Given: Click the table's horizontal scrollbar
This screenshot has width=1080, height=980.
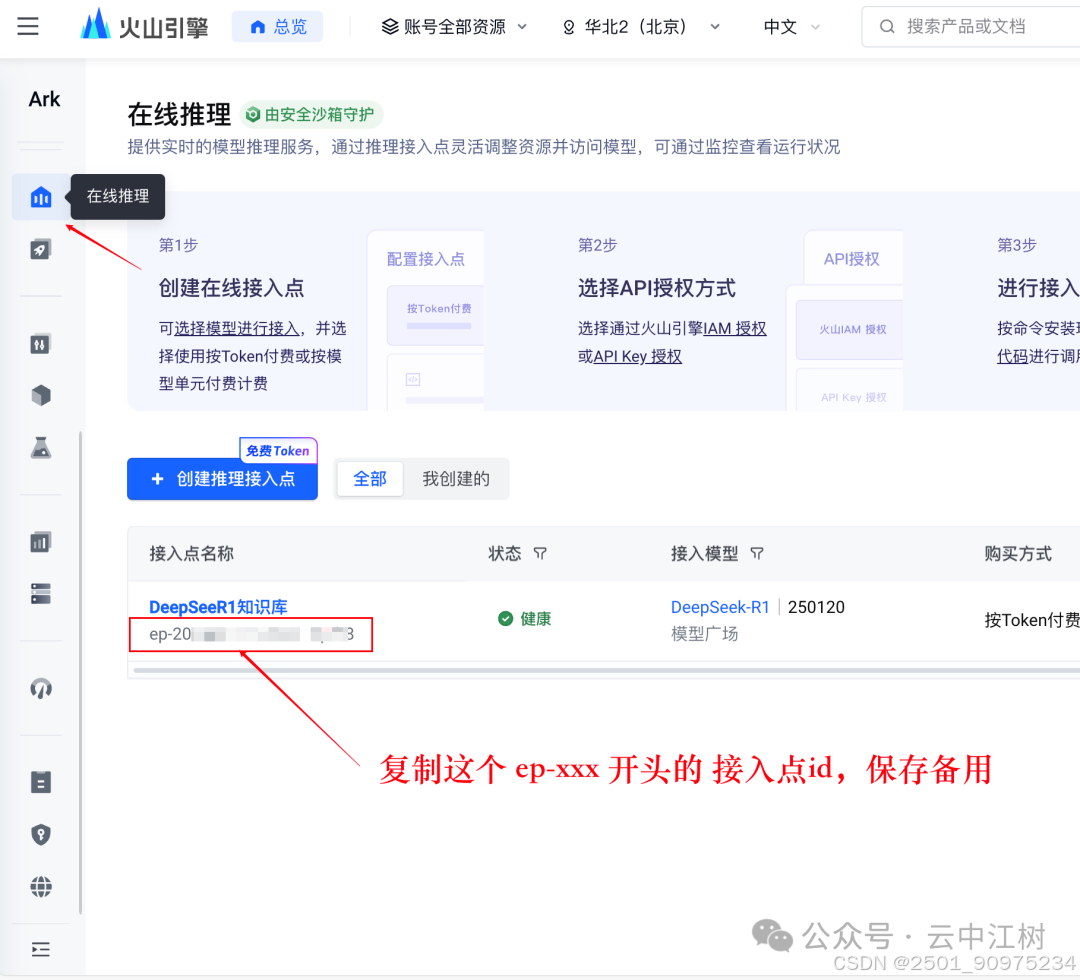Looking at the screenshot, I should pyautogui.click(x=606, y=669).
